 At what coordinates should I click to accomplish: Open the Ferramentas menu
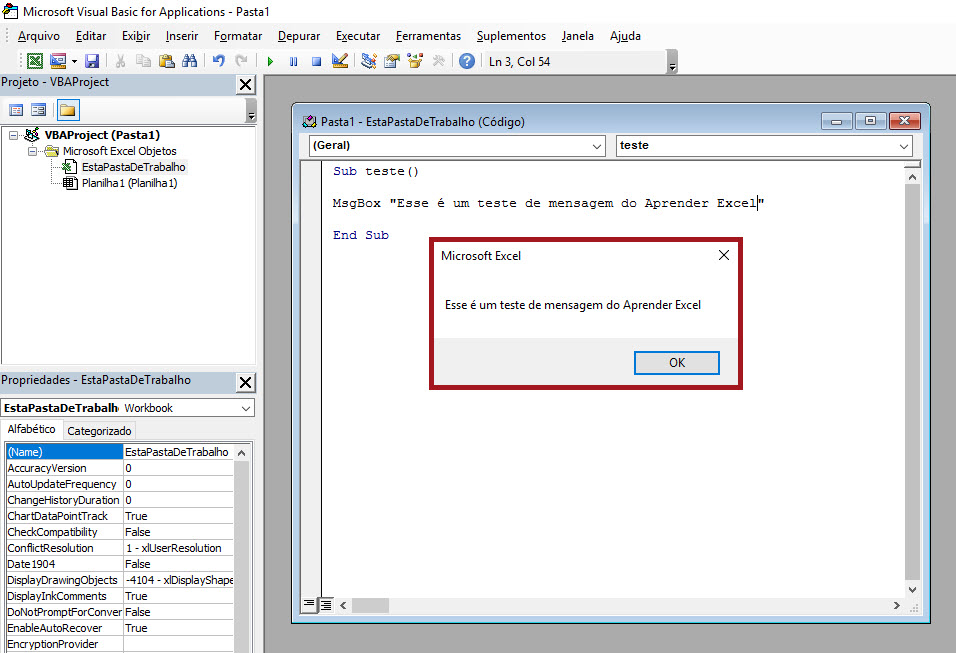428,36
